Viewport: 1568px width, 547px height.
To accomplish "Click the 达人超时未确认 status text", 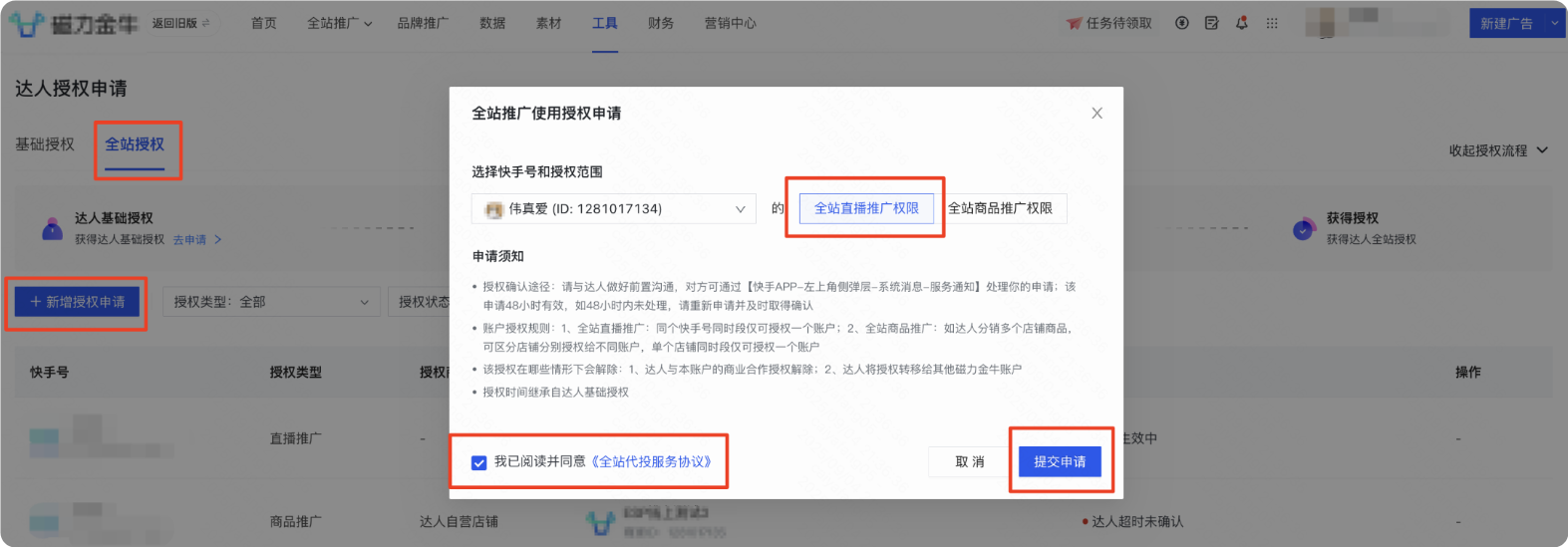I will [x=1137, y=522].
